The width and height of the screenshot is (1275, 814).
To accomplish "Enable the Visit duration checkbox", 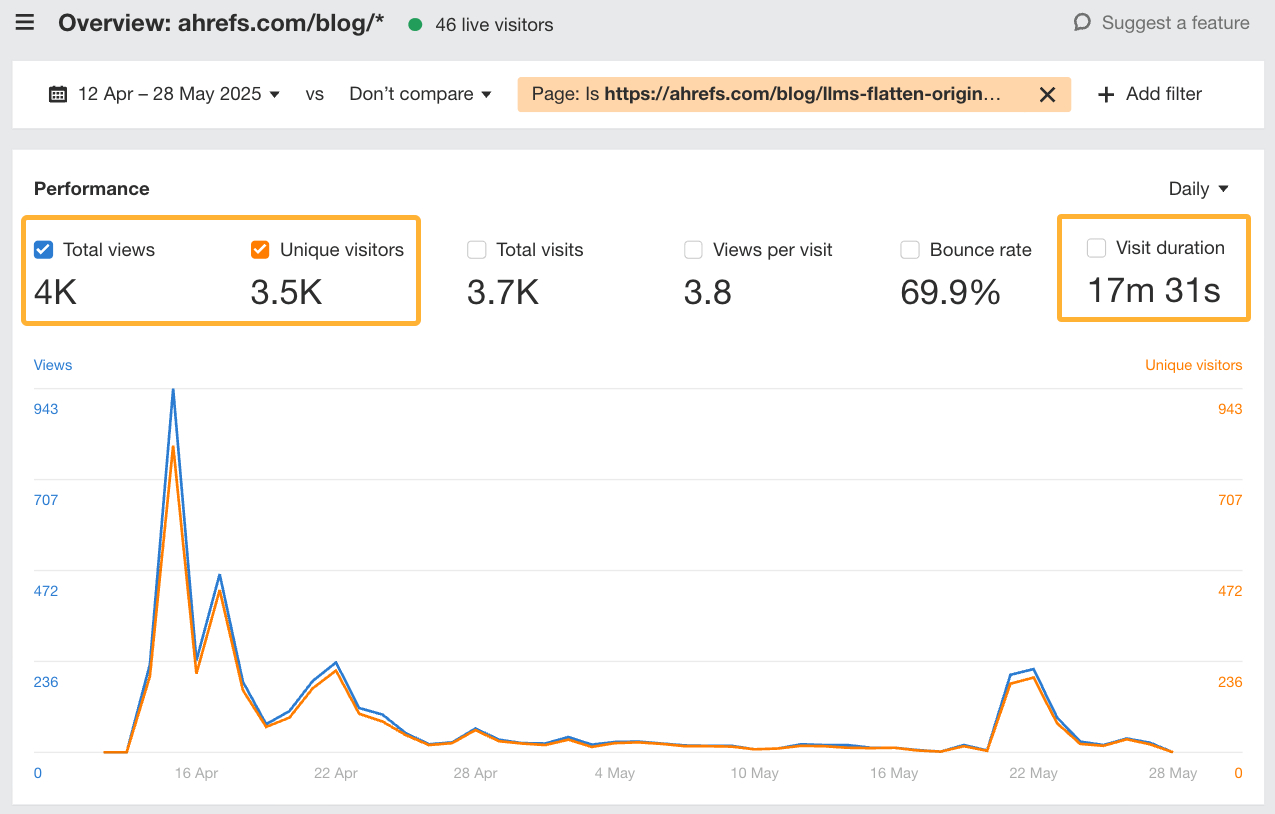I will [1097, 247].
